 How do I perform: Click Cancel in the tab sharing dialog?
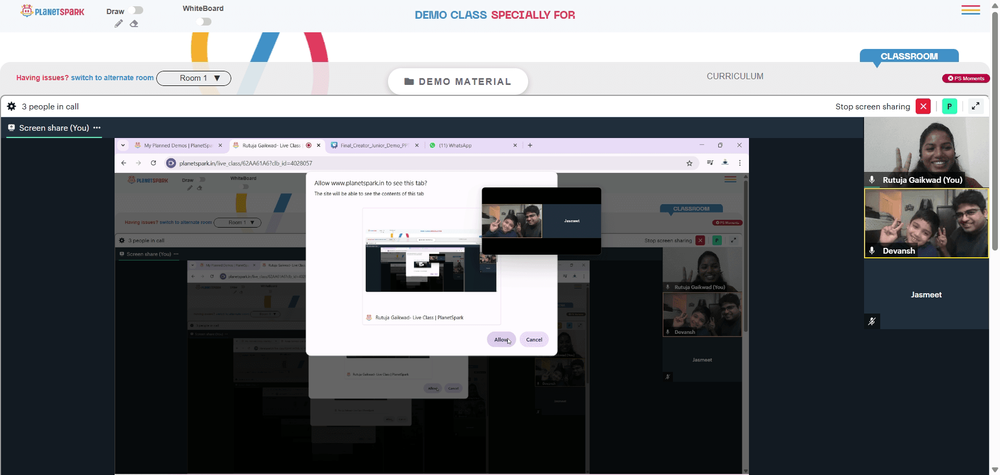(534, 339)
